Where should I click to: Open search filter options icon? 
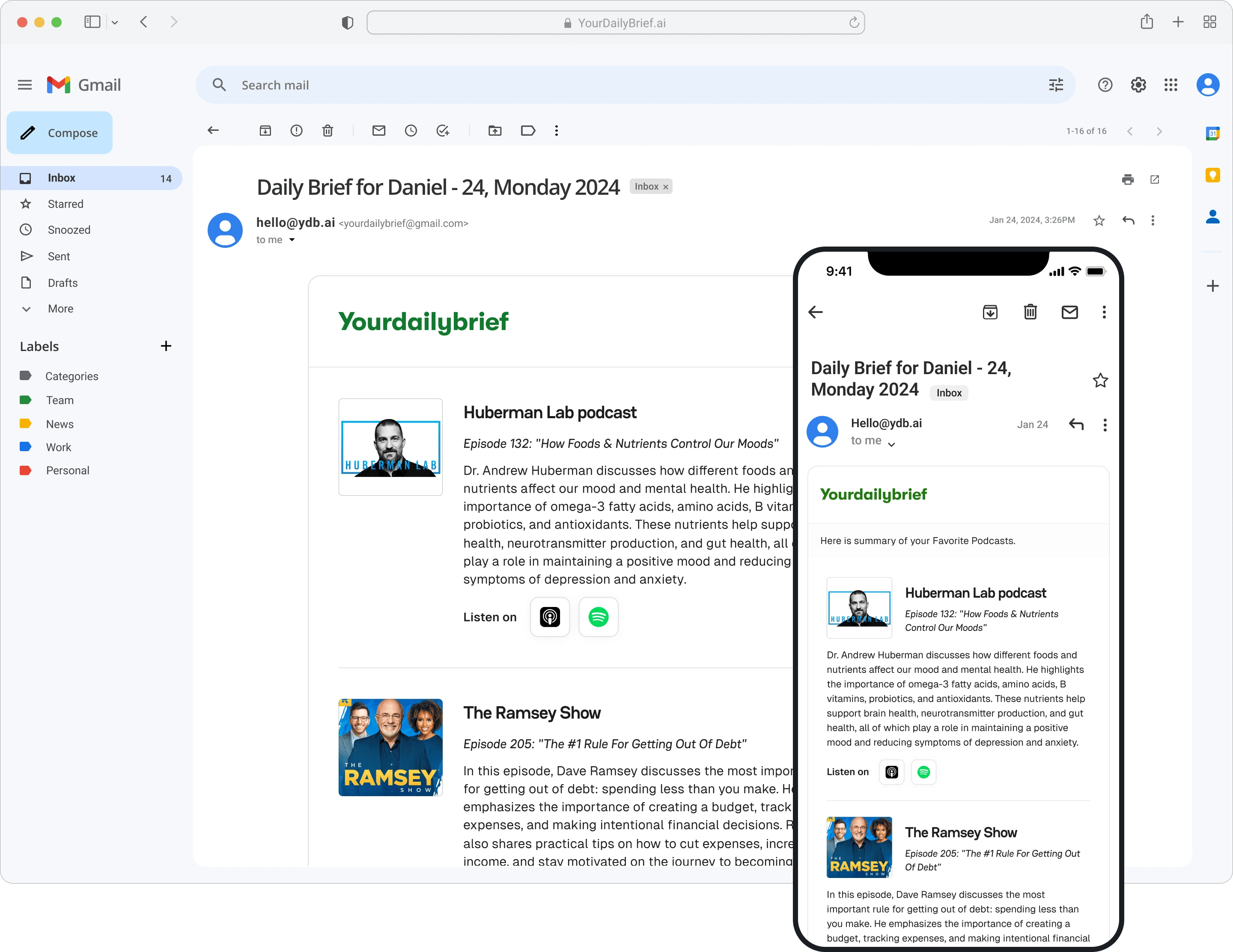click(x=1056, y=85)
